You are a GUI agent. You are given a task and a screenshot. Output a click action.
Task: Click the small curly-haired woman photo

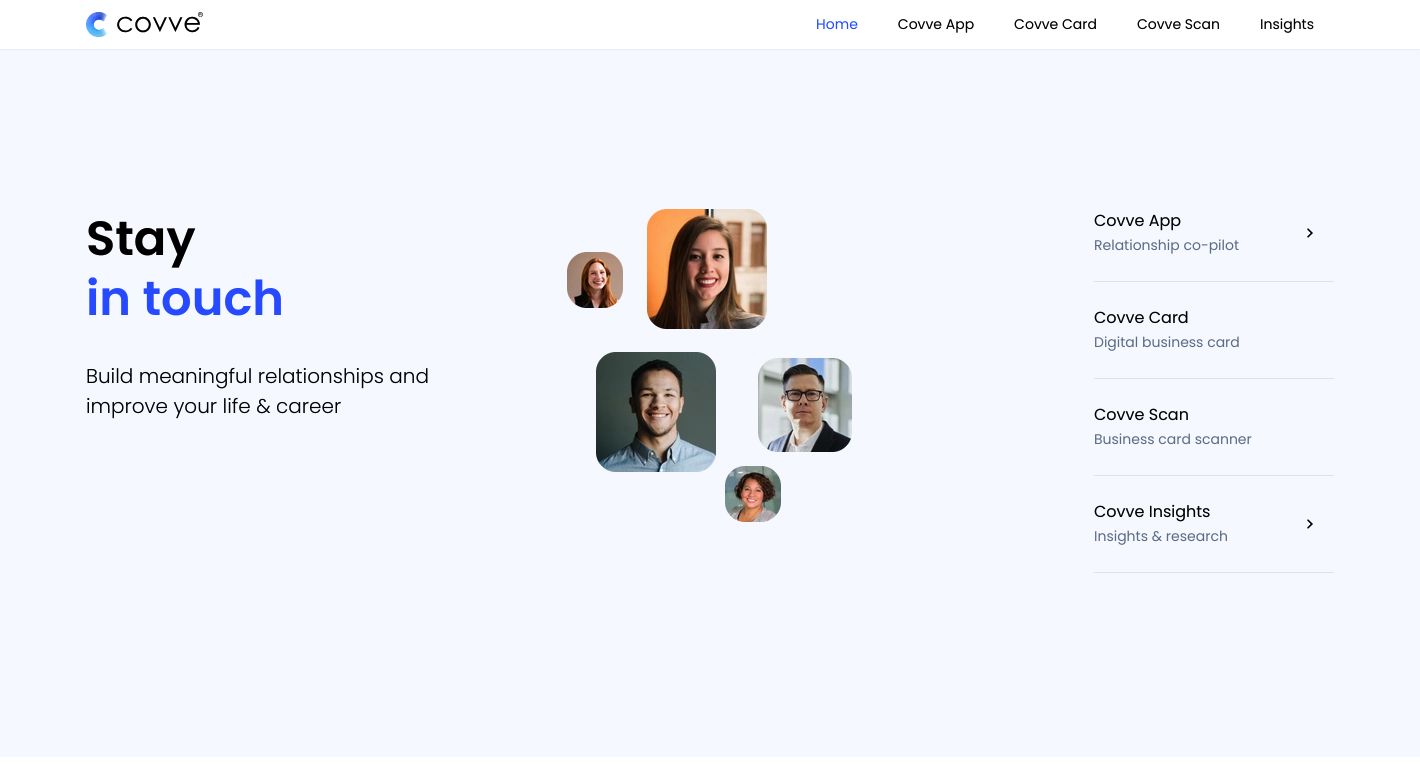click(x=753, y=494)
